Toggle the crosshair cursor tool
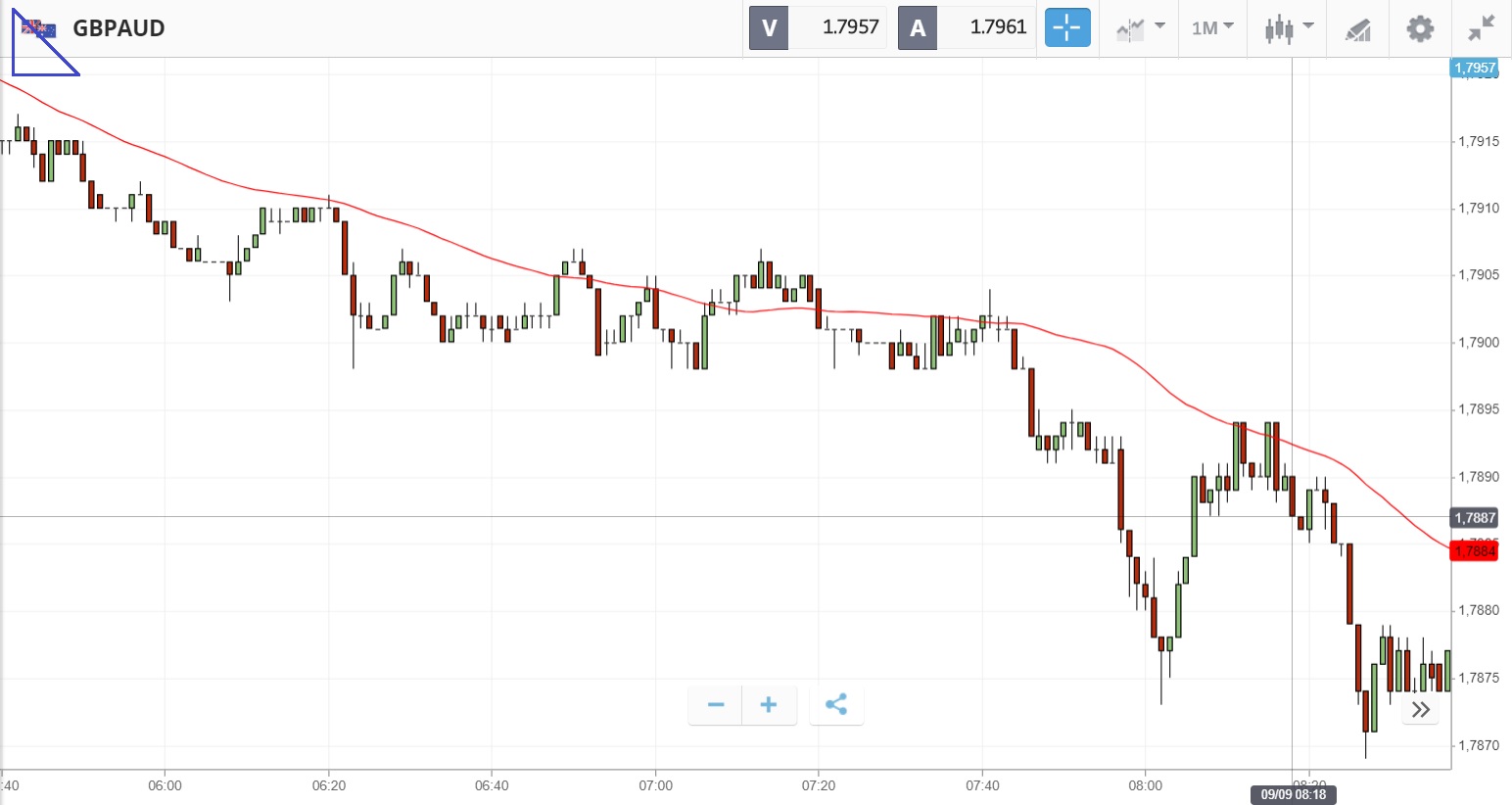The width and height of the screenshot is (1512, 805). pos(1066,27)
